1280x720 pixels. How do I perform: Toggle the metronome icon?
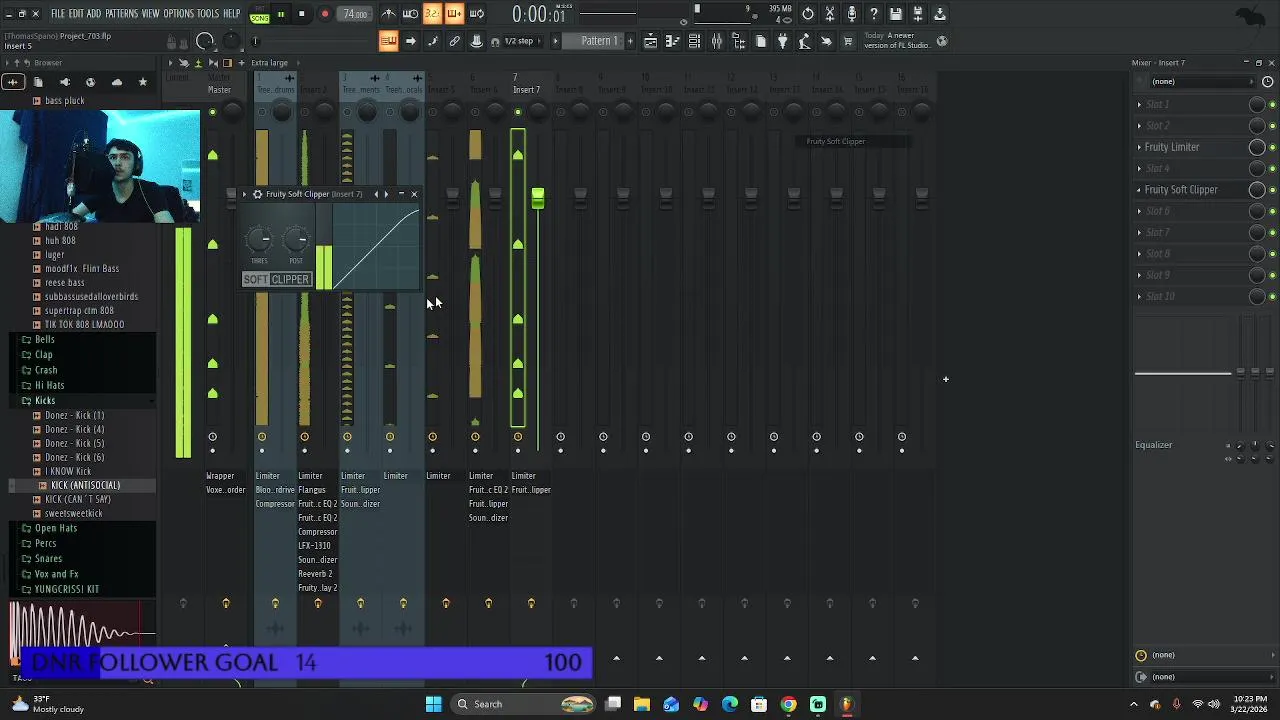(388, 14)
